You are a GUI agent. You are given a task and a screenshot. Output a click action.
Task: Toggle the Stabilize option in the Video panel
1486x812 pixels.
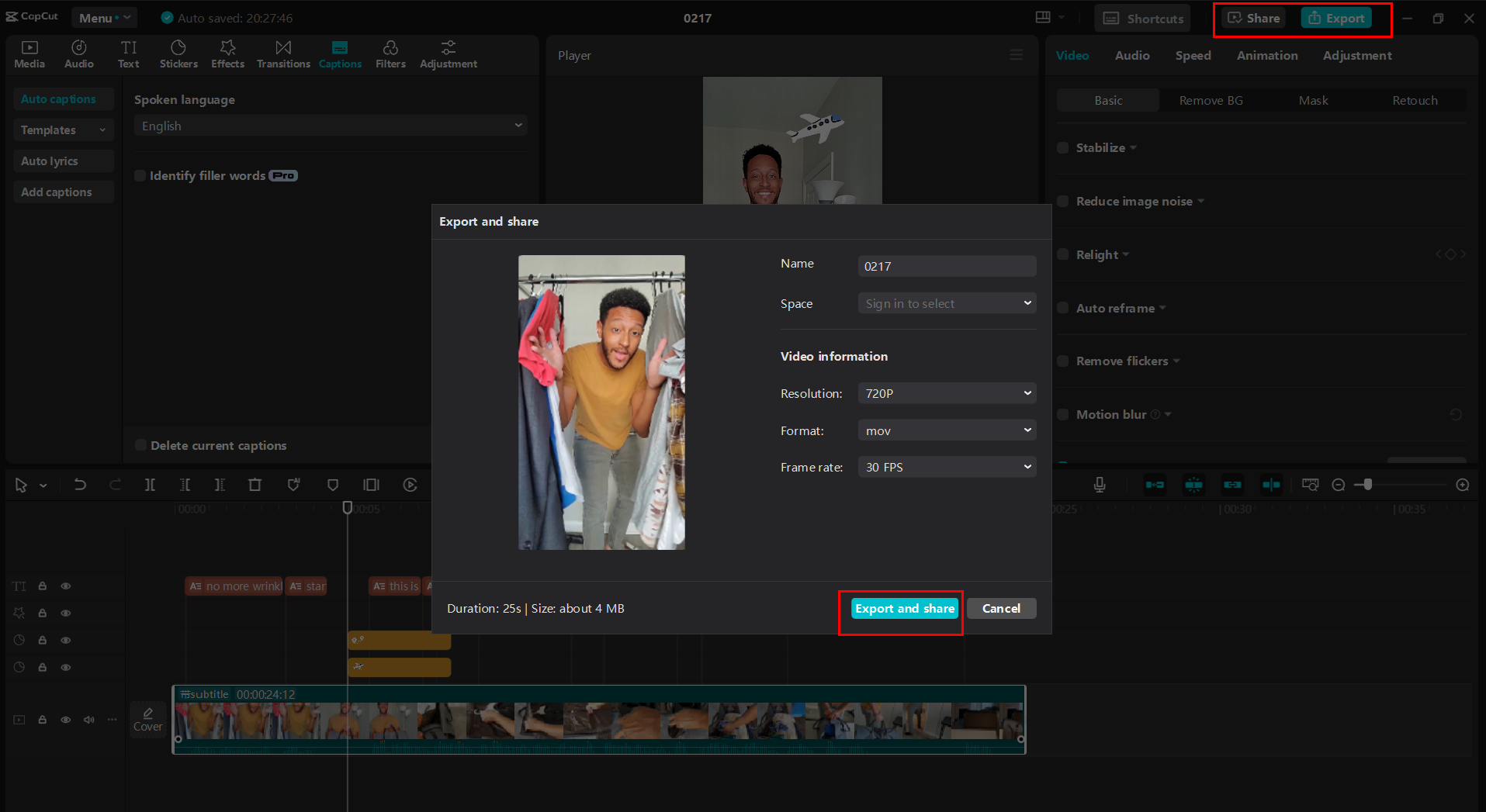click(1062, 147)
